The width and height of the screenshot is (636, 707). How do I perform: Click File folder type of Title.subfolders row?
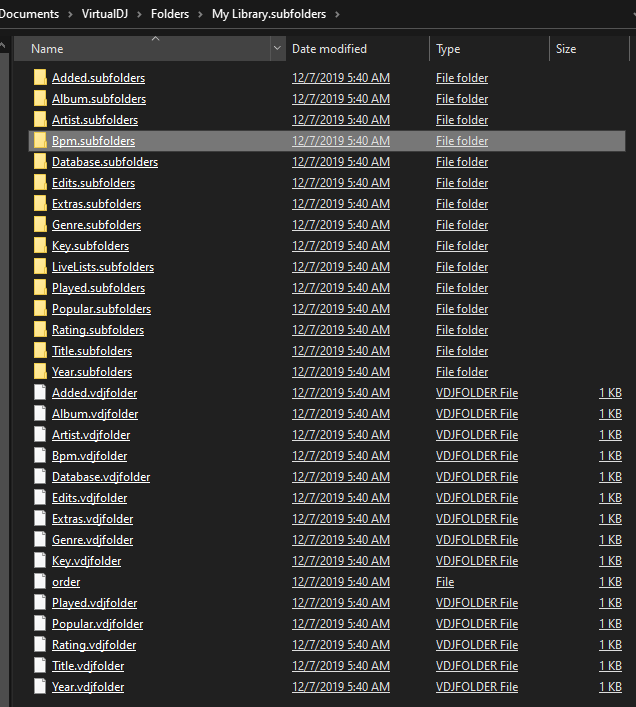pos(462,351)
